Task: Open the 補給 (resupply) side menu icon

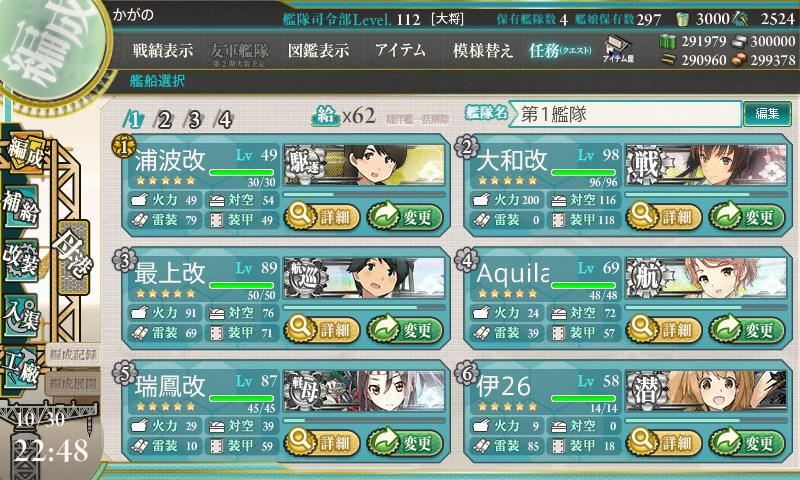Action: point(21,208)
